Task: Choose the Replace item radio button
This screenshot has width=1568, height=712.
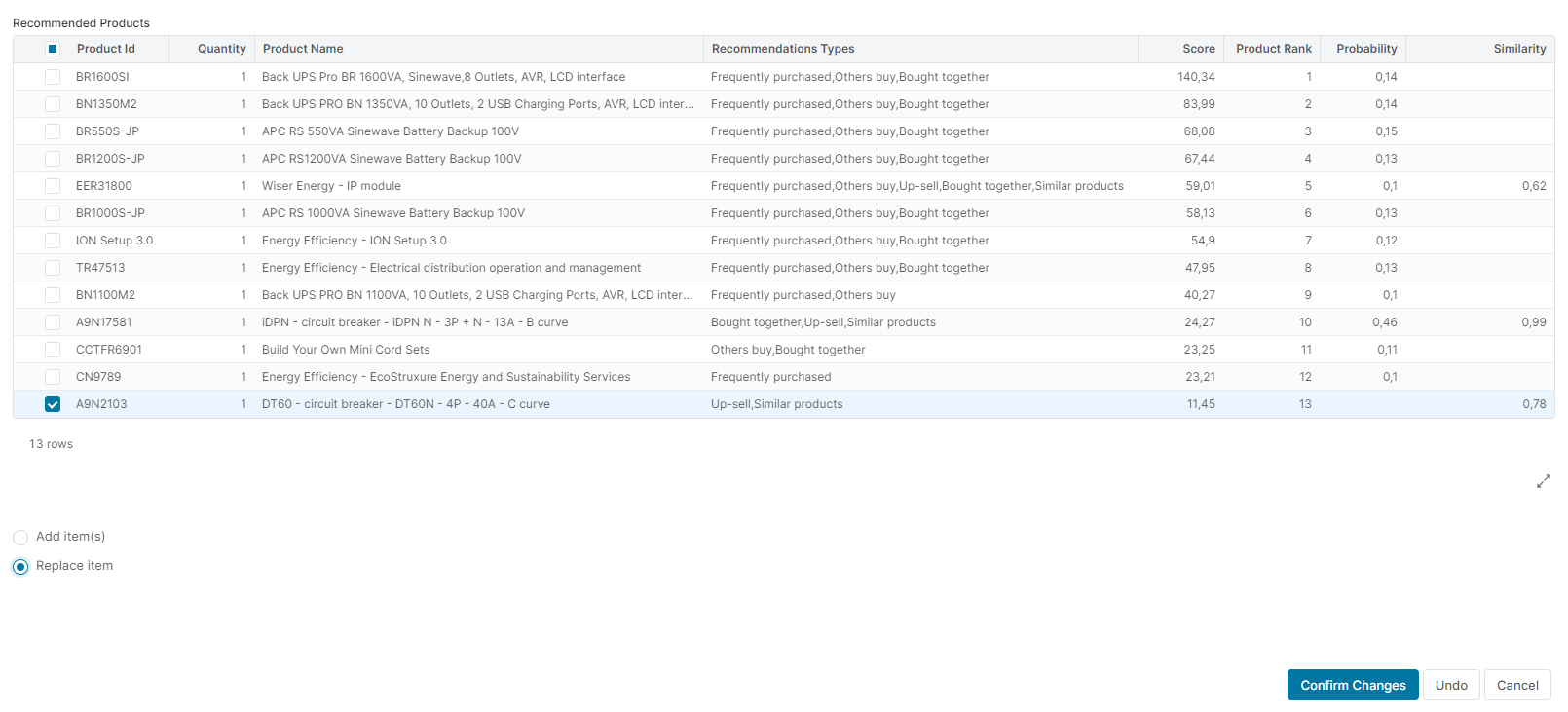Action: tap(20, 566)
